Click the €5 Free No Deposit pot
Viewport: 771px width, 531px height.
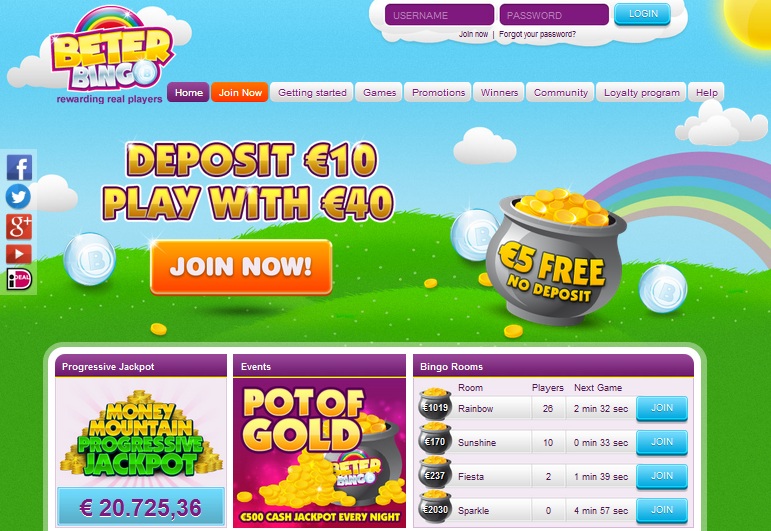[556, 258]
